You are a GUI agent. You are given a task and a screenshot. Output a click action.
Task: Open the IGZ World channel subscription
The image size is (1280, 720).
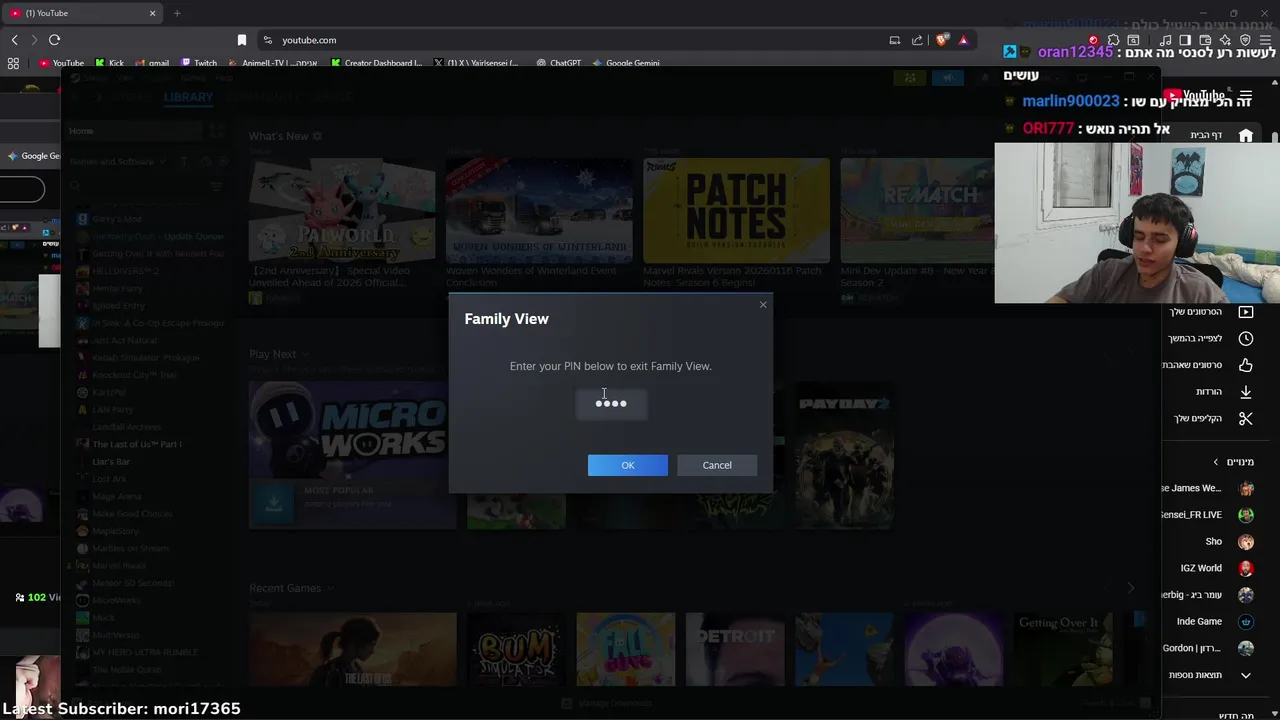tap(1218, 568)
